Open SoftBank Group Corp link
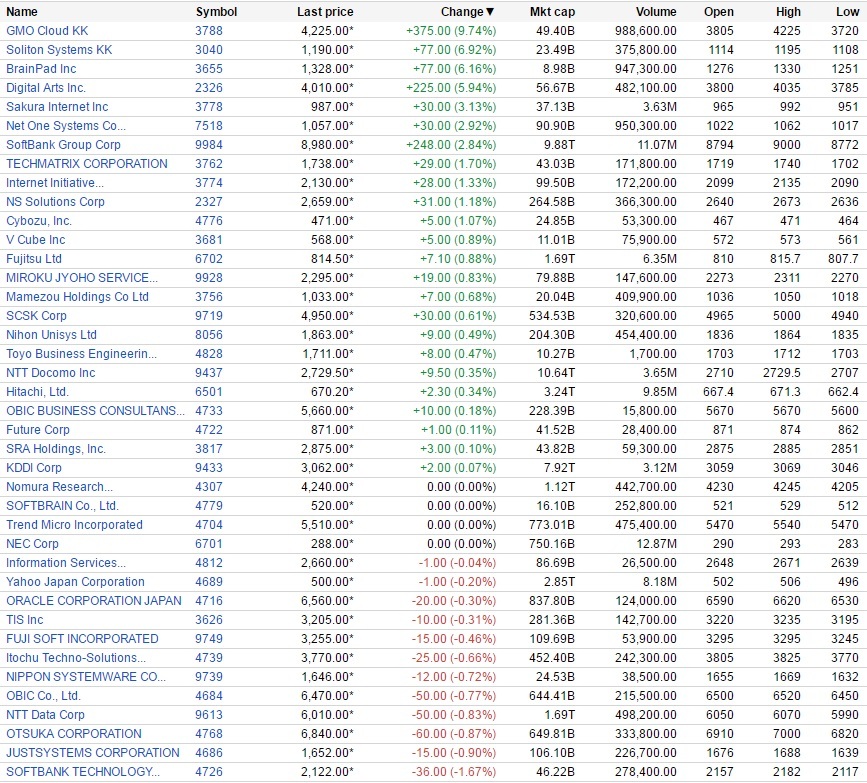867x783 pixels. click(63, 145)
